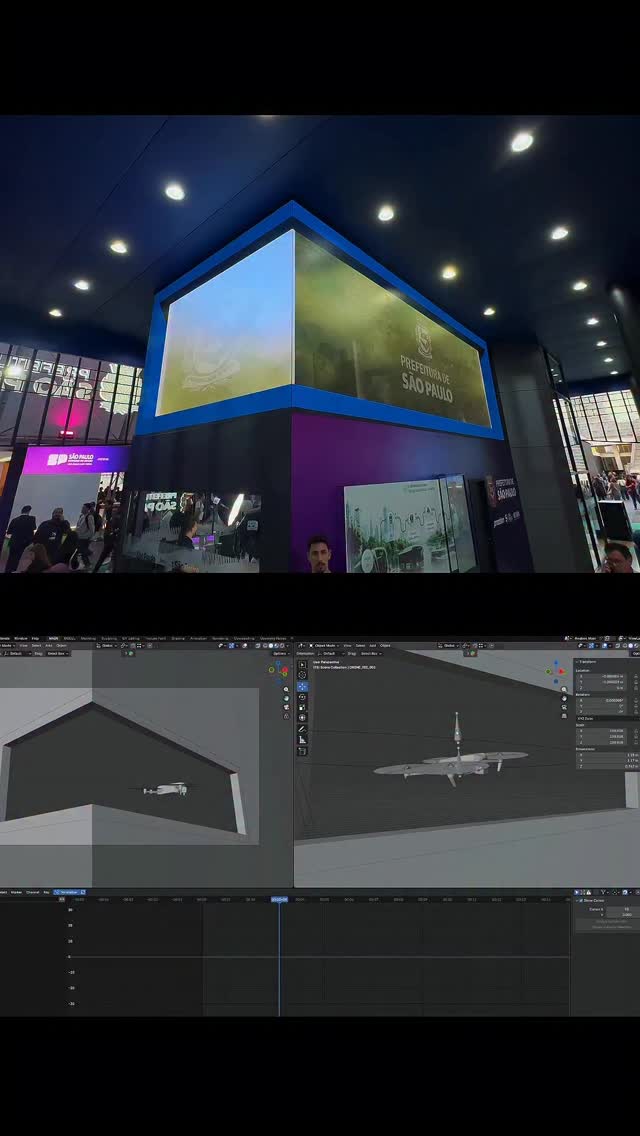Switch left viewport to rendered shading
Viewport: 640px width, 1136px height.
click(x=281, y=646)
